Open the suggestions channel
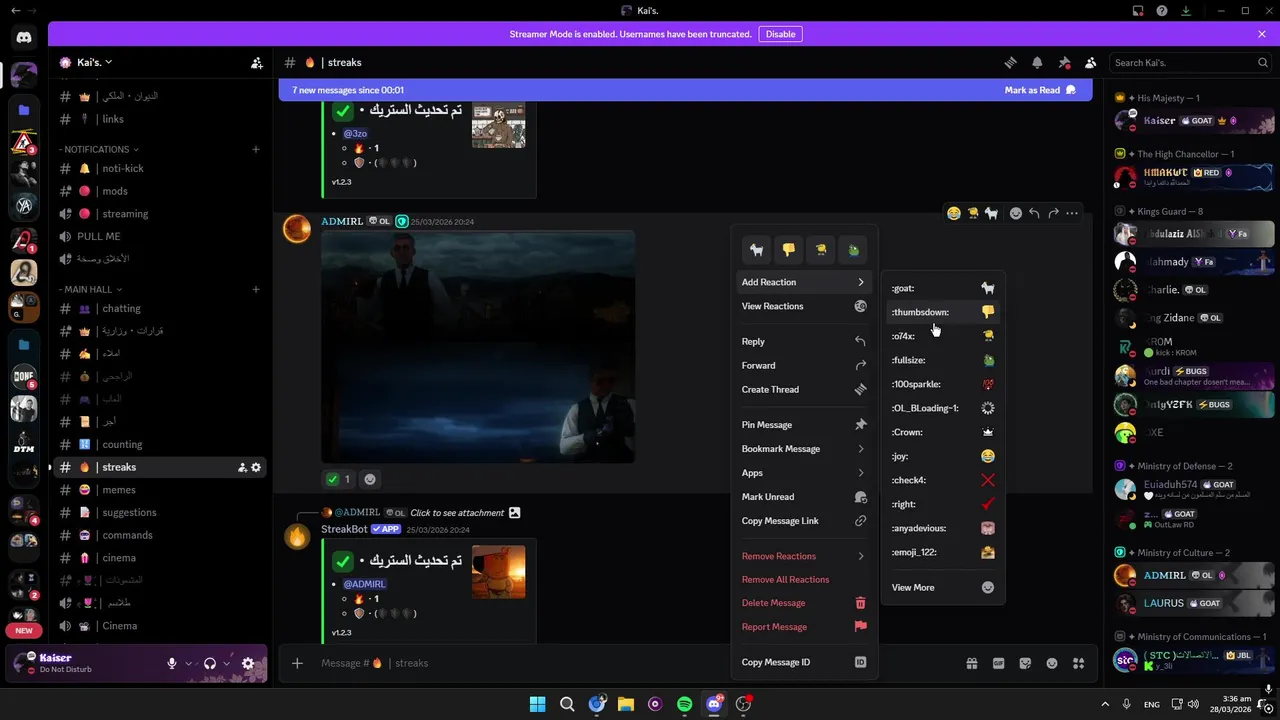The image size is (1280, 720). [160, 512]
